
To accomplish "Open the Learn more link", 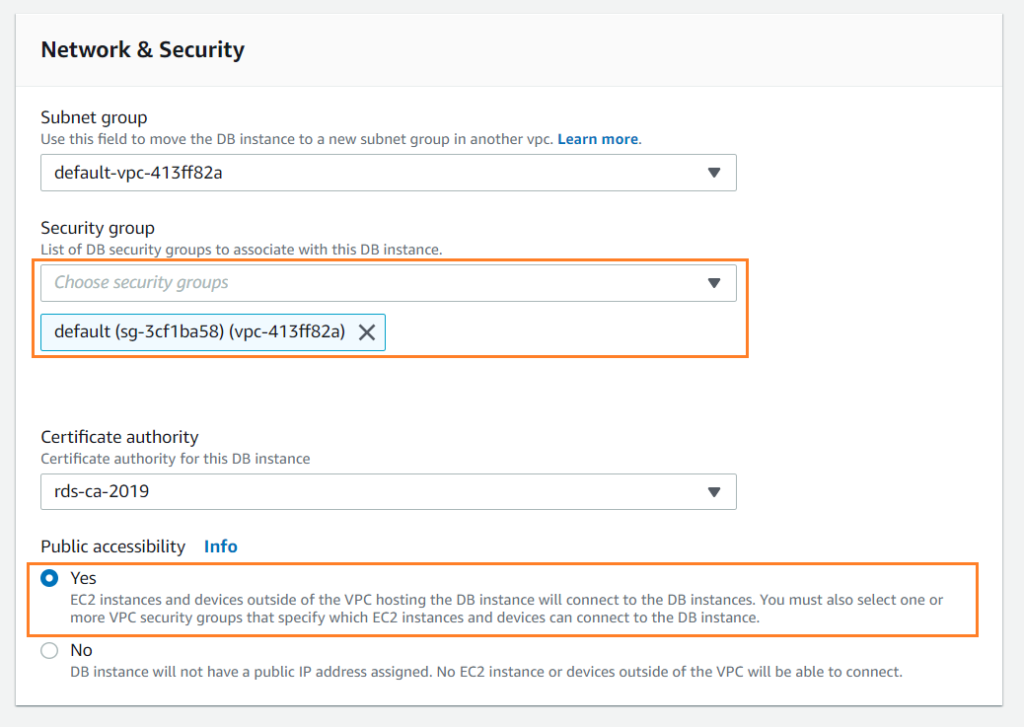I will pos(598,139).
